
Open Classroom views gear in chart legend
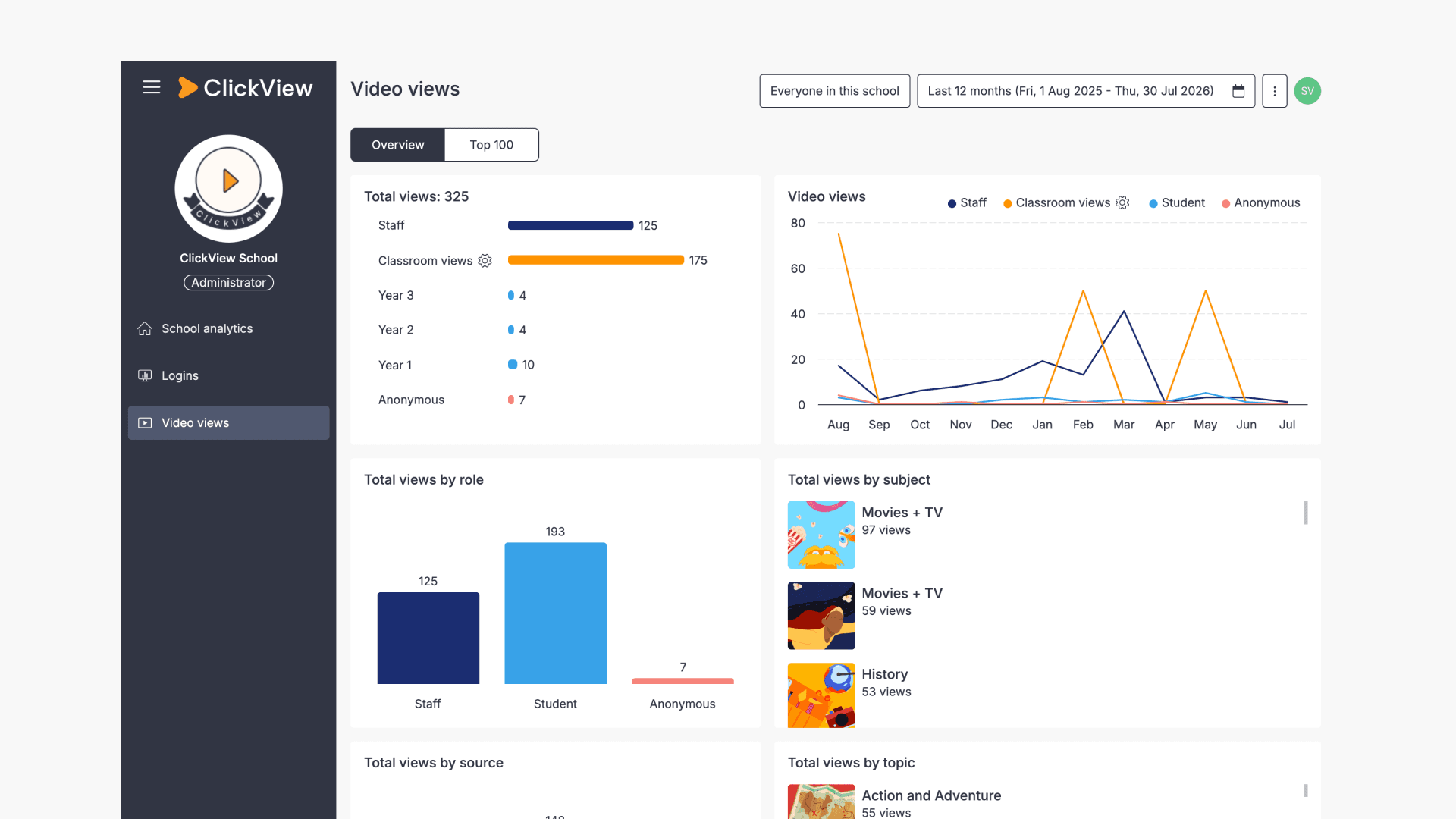click(1122, 202)
